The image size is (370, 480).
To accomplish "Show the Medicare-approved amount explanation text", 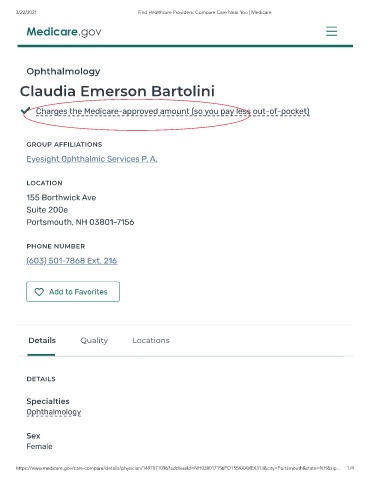I will 172,111.
